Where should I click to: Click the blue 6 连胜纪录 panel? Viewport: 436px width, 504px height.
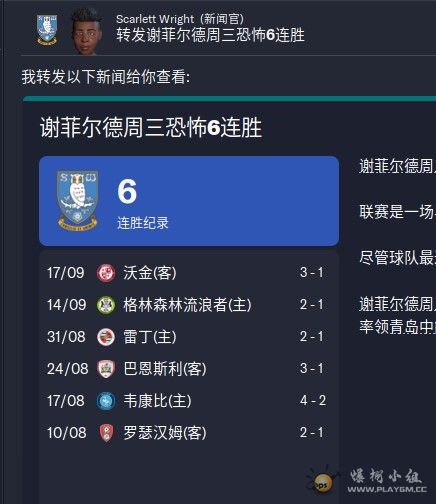pos(189,201)
